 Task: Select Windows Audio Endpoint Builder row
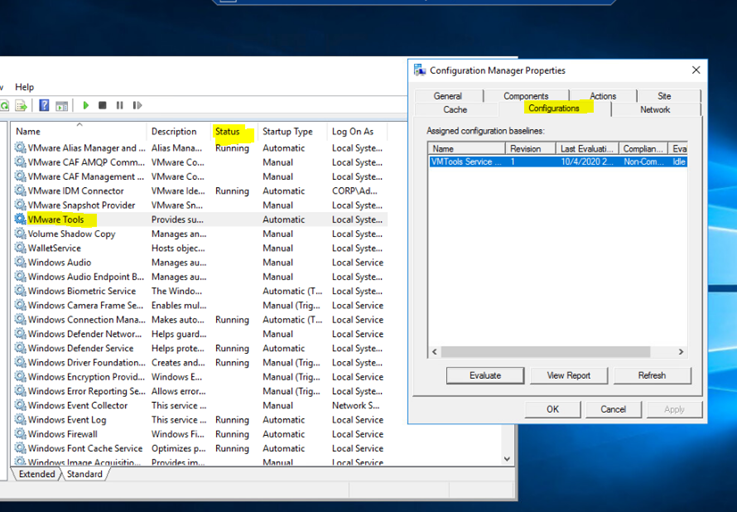[200, 276]
